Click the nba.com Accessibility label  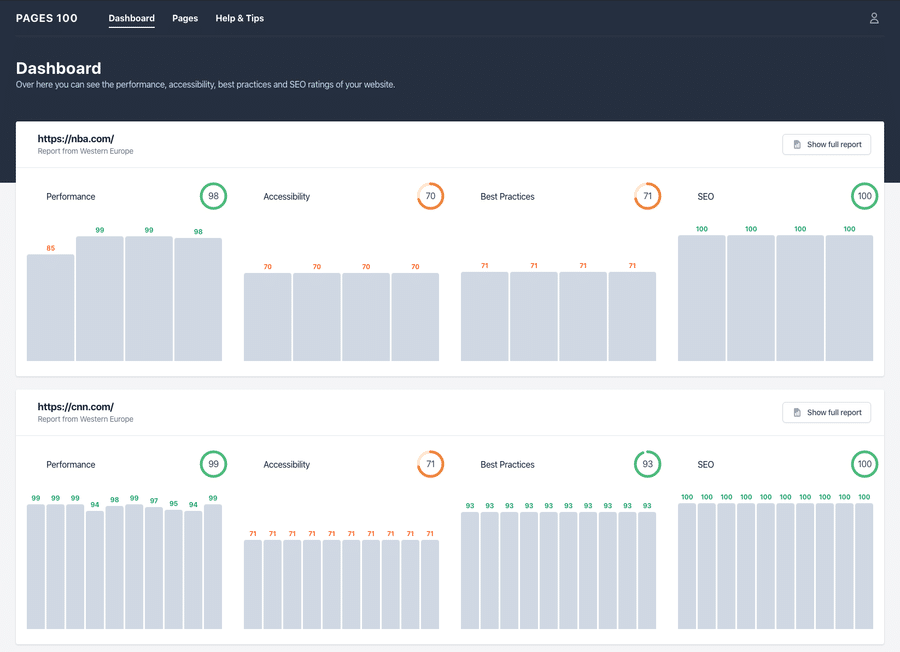click(286, 197)
